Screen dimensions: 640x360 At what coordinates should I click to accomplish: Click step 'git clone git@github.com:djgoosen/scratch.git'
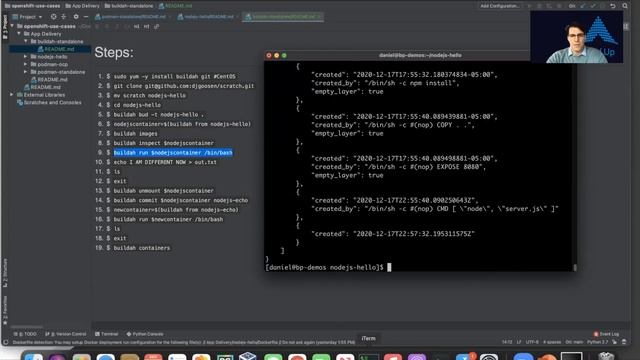tap(184, 86)
